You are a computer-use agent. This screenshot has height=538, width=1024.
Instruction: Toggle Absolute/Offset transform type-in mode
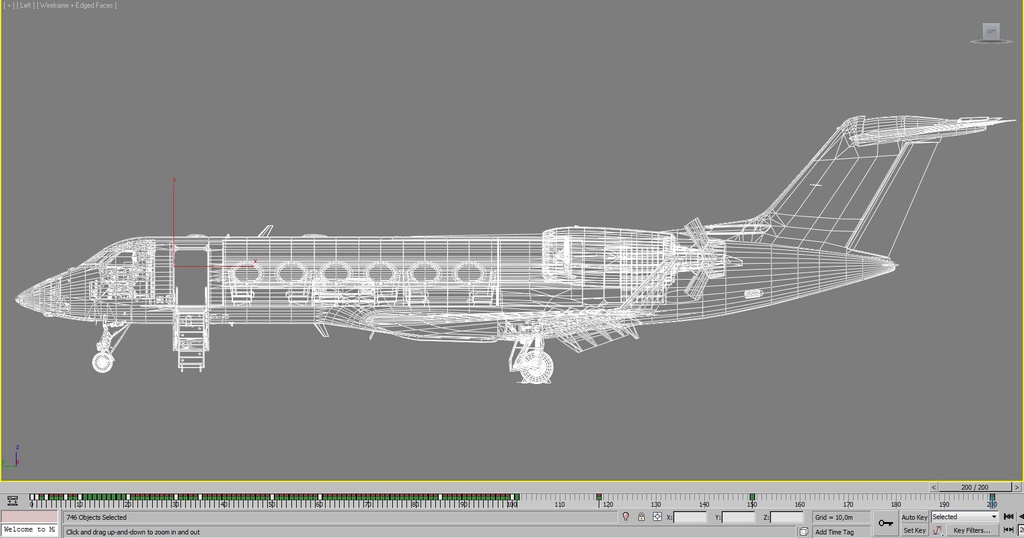[657, 517]
